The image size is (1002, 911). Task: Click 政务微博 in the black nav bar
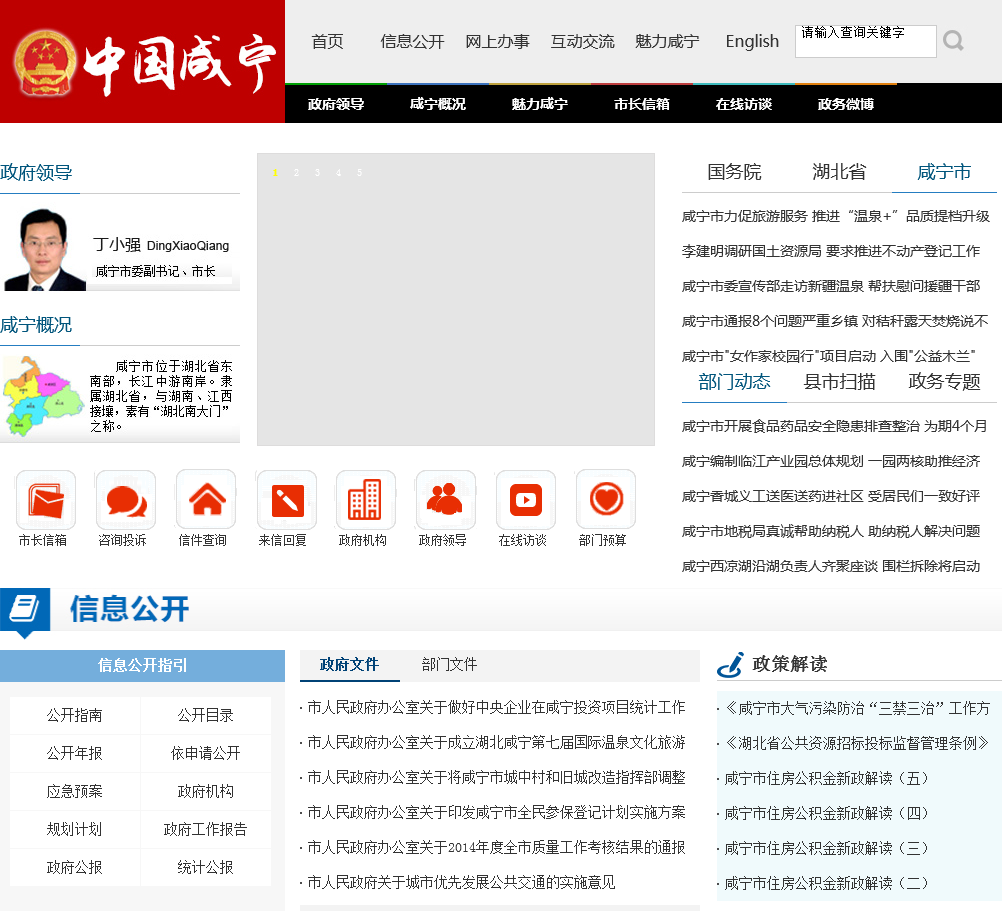(x=845, y=104)
